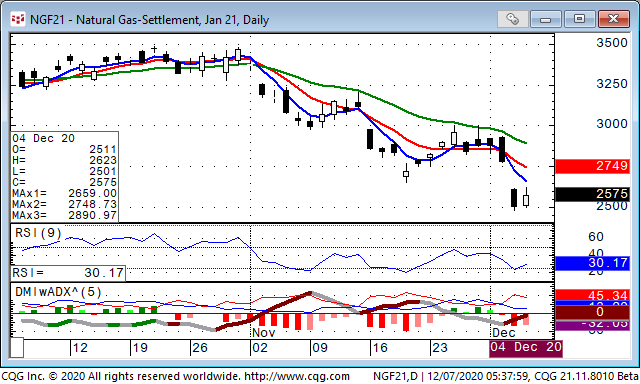
Task: Click the Dec month label
Action: click(504, 333)
